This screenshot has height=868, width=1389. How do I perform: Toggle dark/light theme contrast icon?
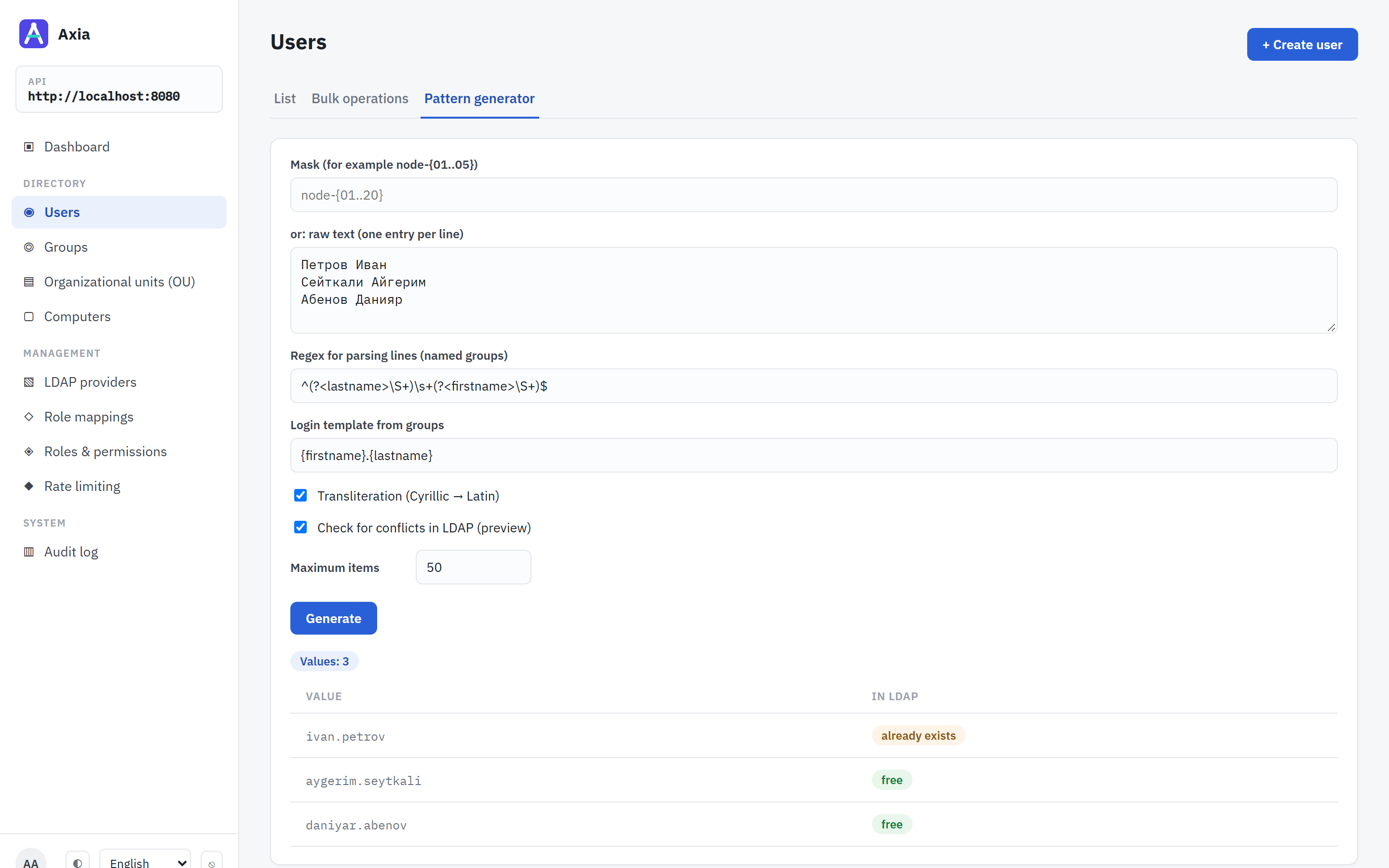tap(78, 862)
